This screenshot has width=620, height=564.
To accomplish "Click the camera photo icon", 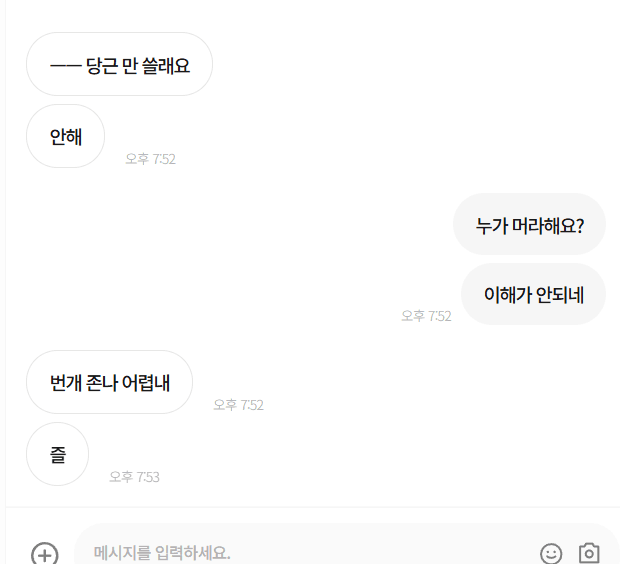I will 589,553.
